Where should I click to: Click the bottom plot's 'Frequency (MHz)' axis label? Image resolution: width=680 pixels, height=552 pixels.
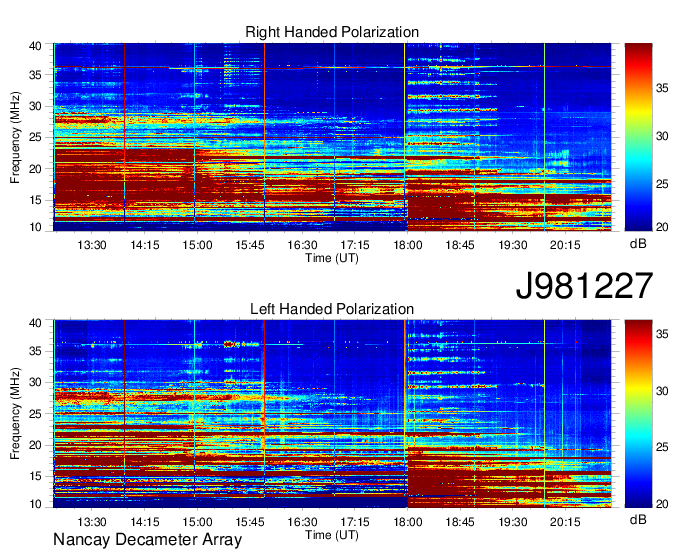coord(15,414)
